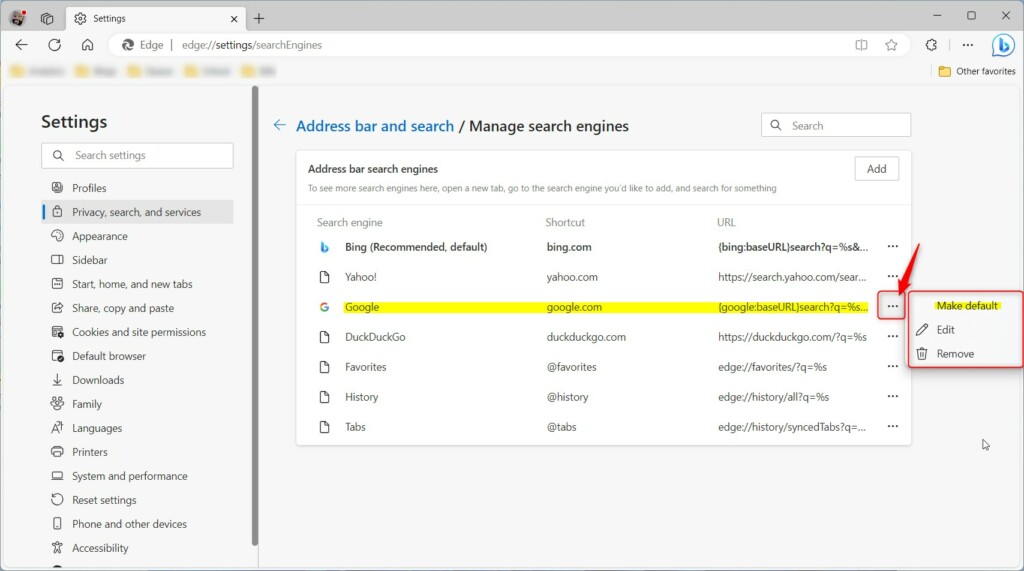Image resolution: width=1024 pixels, height=571 pixels.
Task: Open the Extensions puzzle icon
Action: click(x=931, y=45)
